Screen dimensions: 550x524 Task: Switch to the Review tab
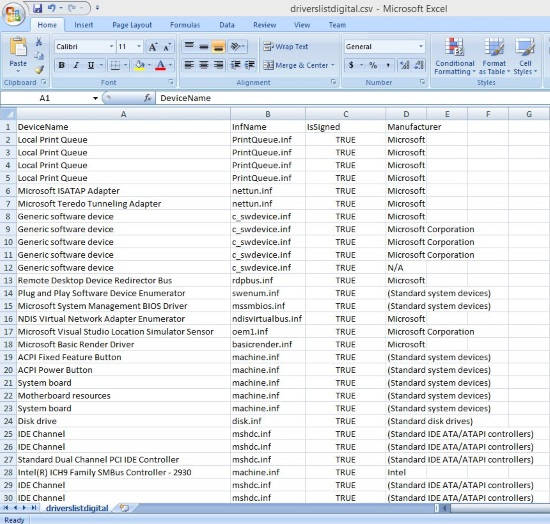[264, 25]
